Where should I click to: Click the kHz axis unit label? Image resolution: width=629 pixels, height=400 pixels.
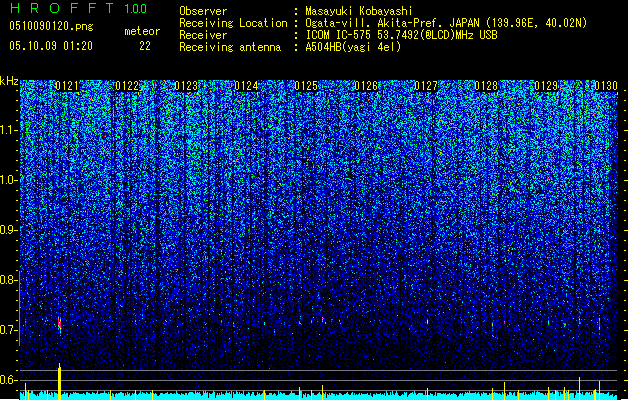tap(9, 81)
